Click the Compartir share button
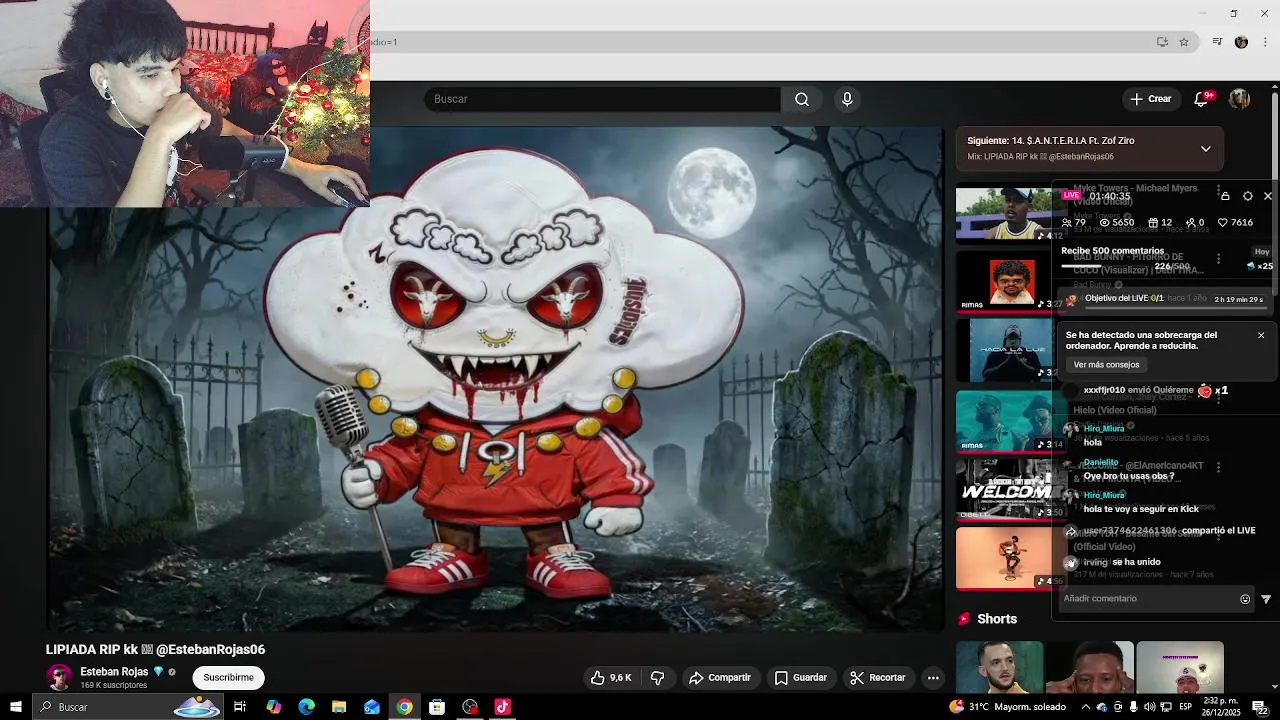This screenshot has height=720, width=1280. click(720, 678)
